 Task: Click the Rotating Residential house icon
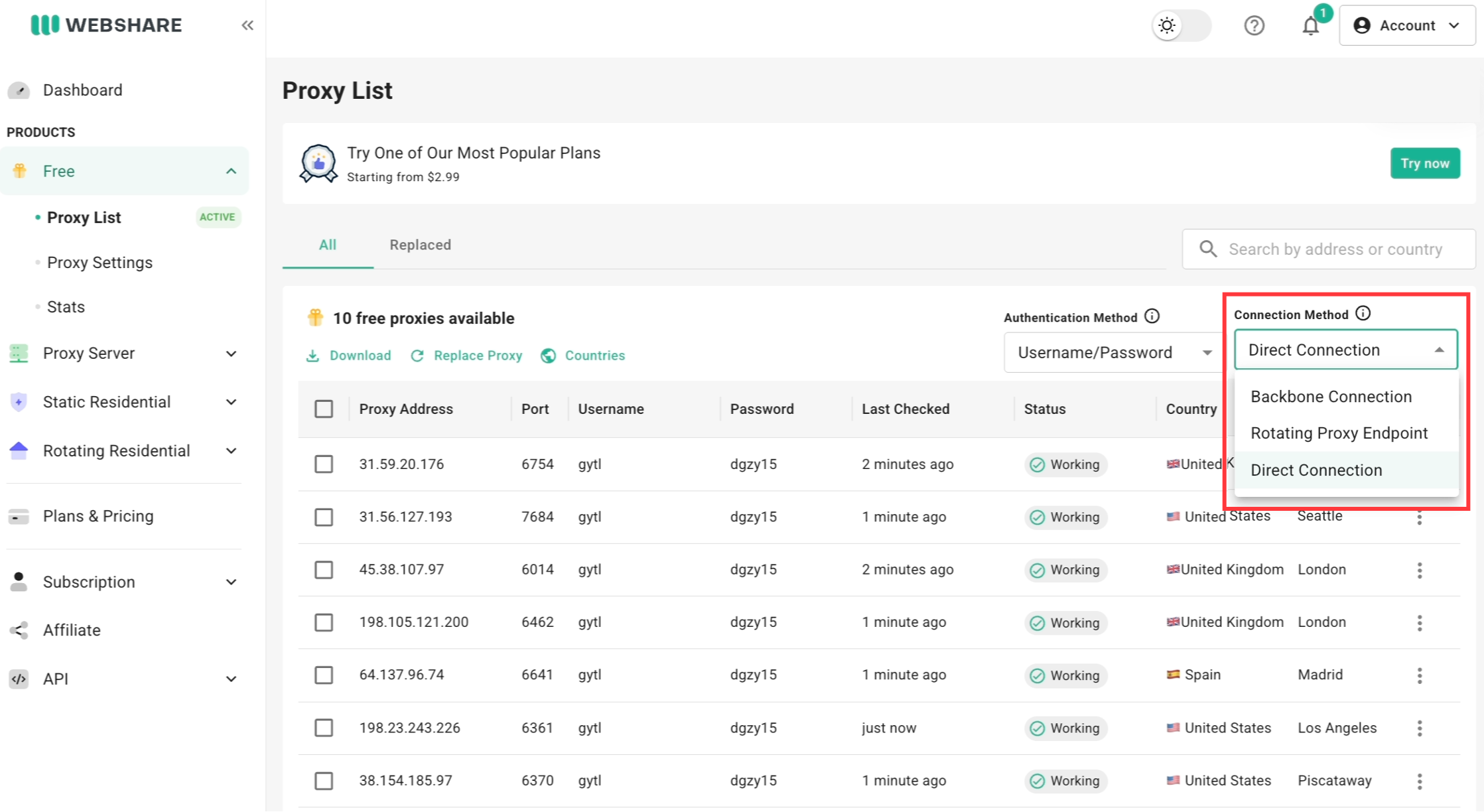19,451
